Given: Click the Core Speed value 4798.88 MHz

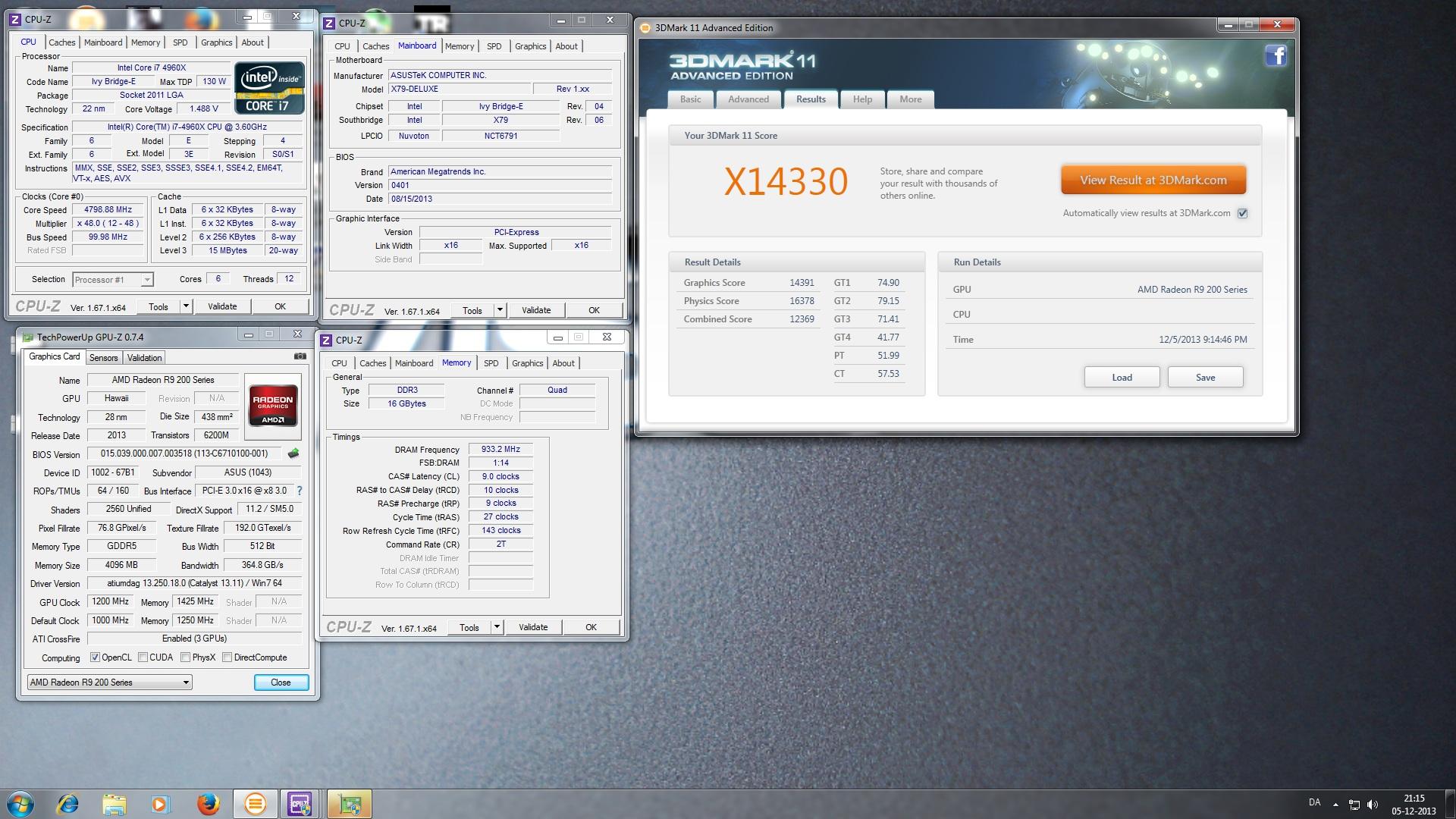Looking at the screenshot, I should [x=108, y=210].
